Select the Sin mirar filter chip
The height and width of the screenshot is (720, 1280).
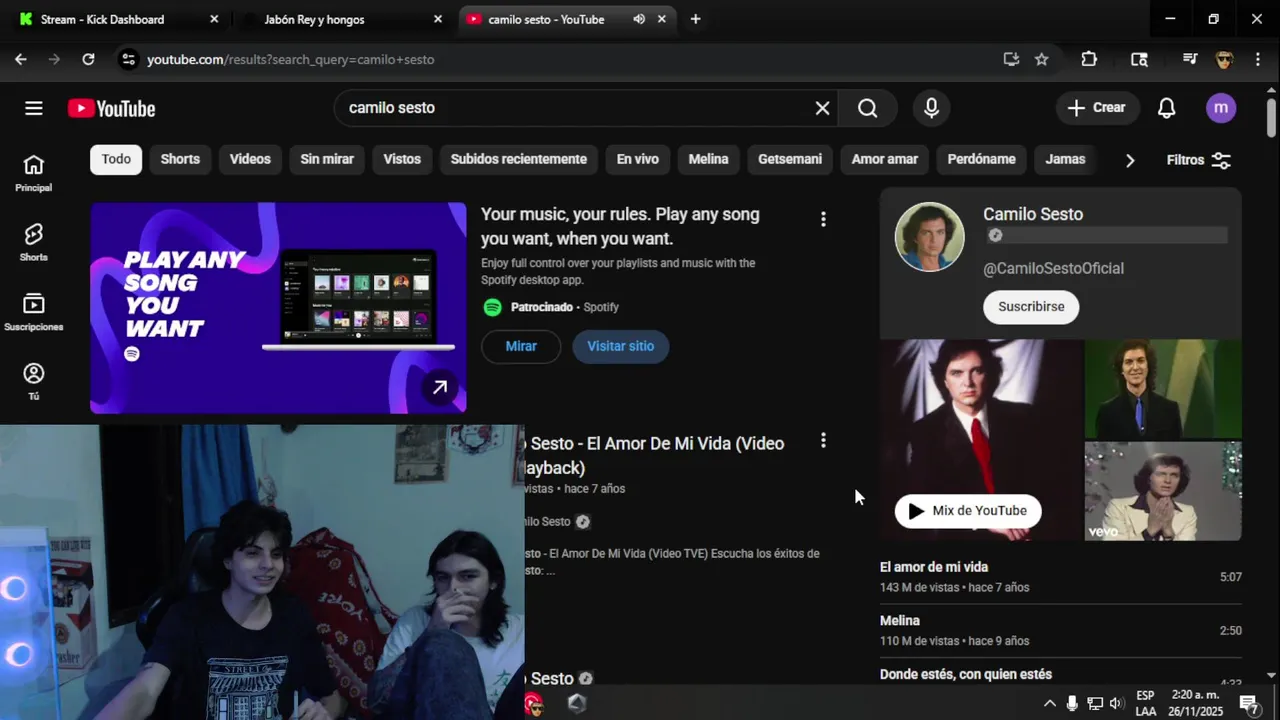(x=327, y=159)
